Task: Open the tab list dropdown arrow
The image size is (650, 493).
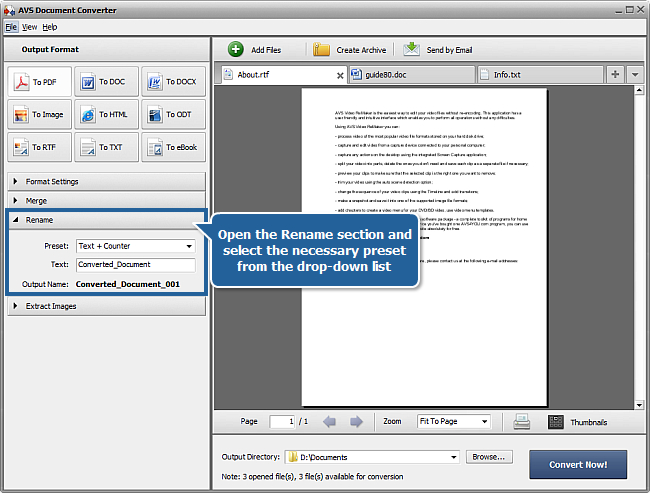Action: tap(635, 75)
